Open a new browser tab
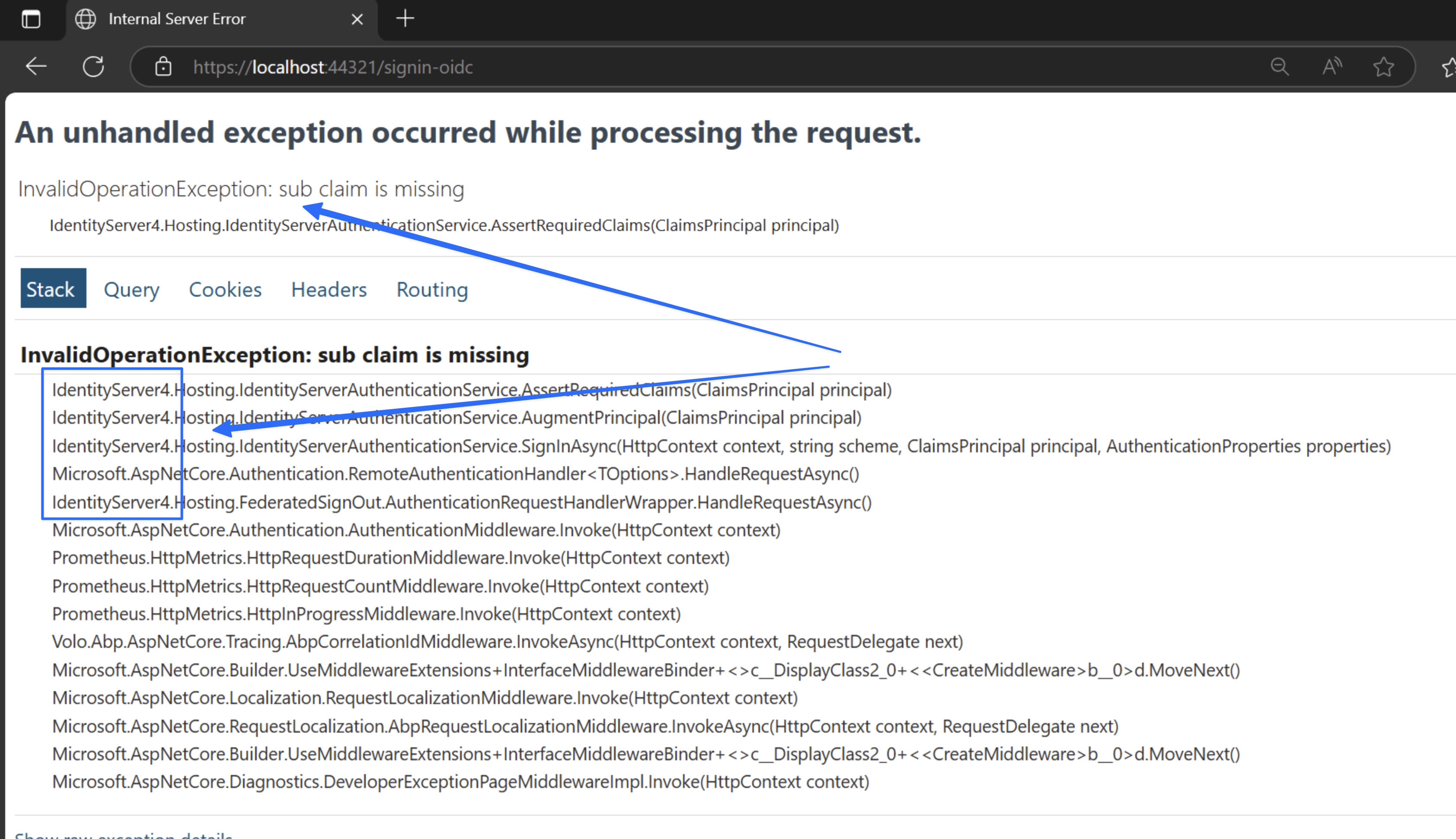Screen dimensions: 1456x839 406,19
